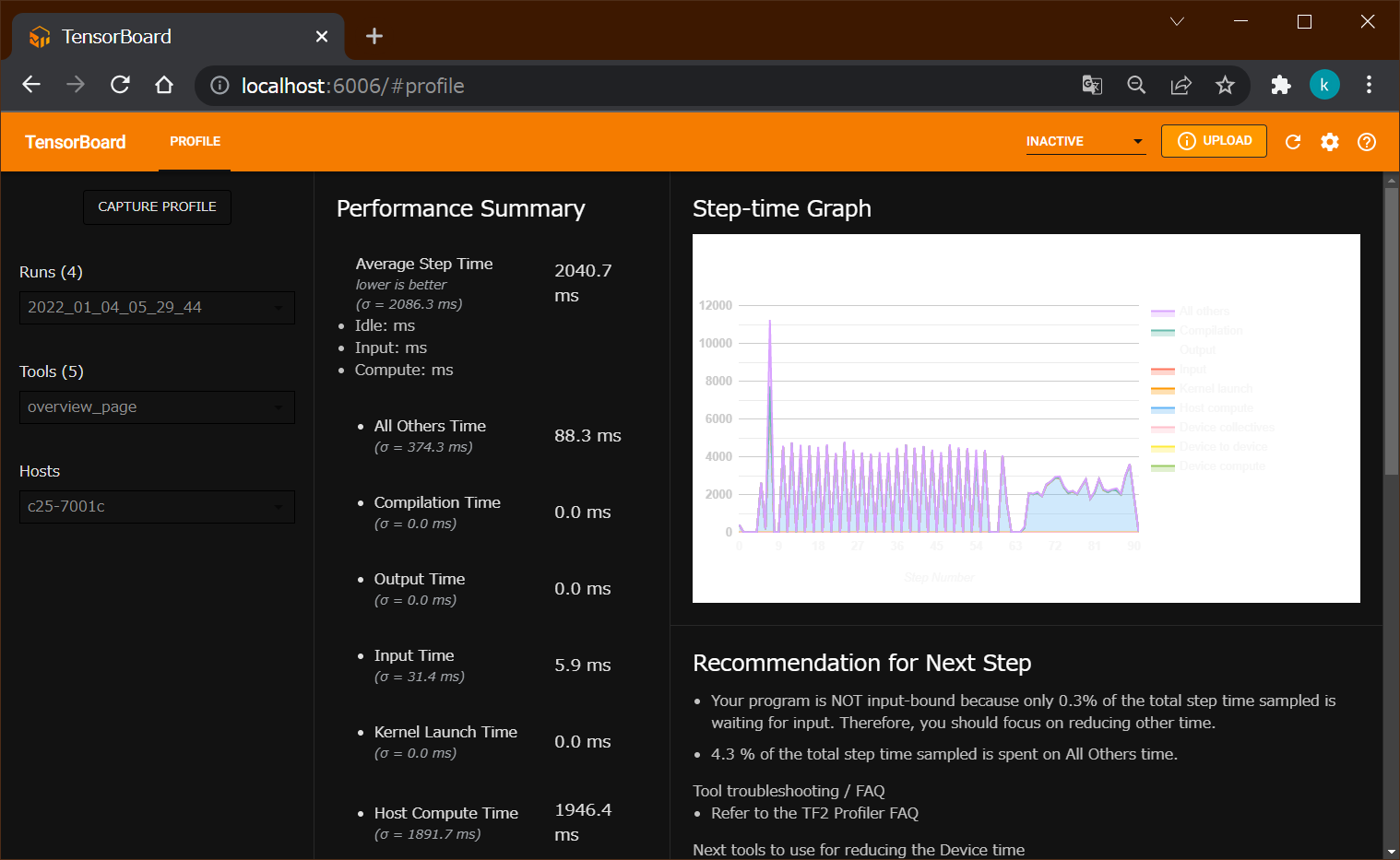The image size is (1400, 860).
Task: Click the UPLOAD button
Action: click(x=1214, y=141)
